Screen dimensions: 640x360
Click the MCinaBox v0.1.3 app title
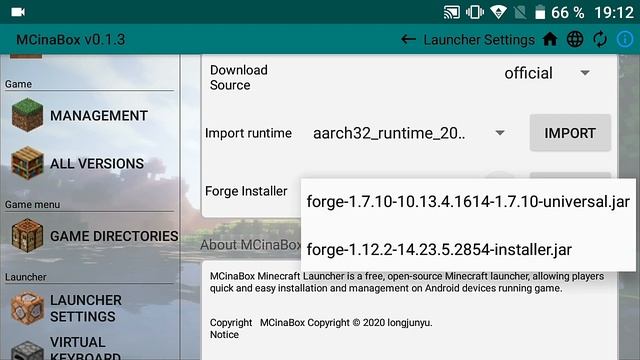[71, 40]
